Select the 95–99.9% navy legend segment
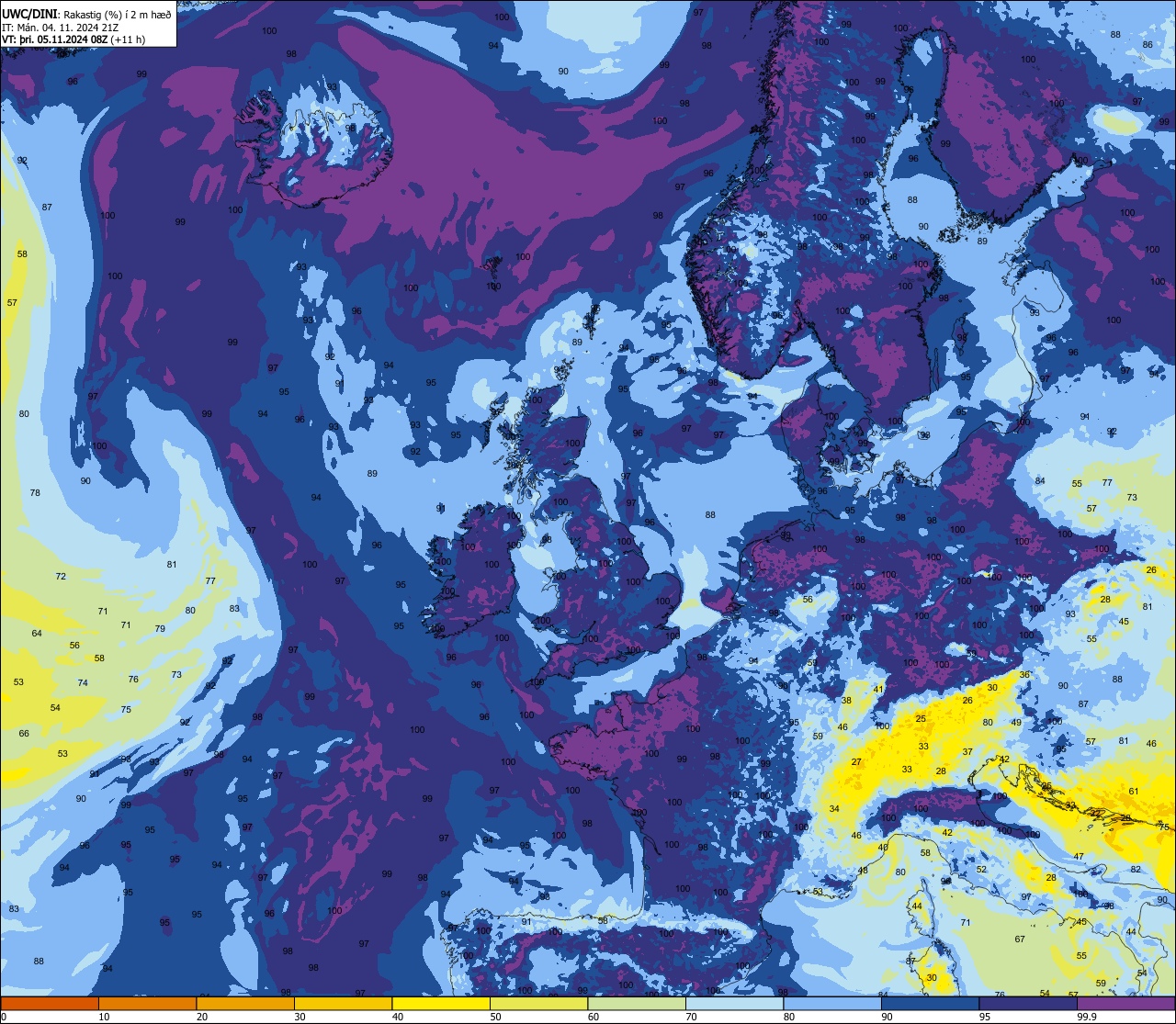 click(1028, 1003)
